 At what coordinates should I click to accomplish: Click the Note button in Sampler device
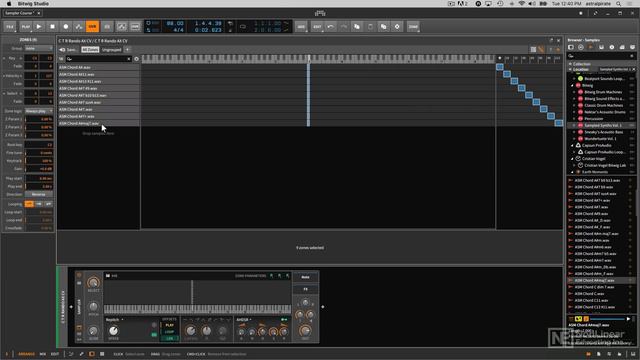pyautogui.click(x=305, y=277)
